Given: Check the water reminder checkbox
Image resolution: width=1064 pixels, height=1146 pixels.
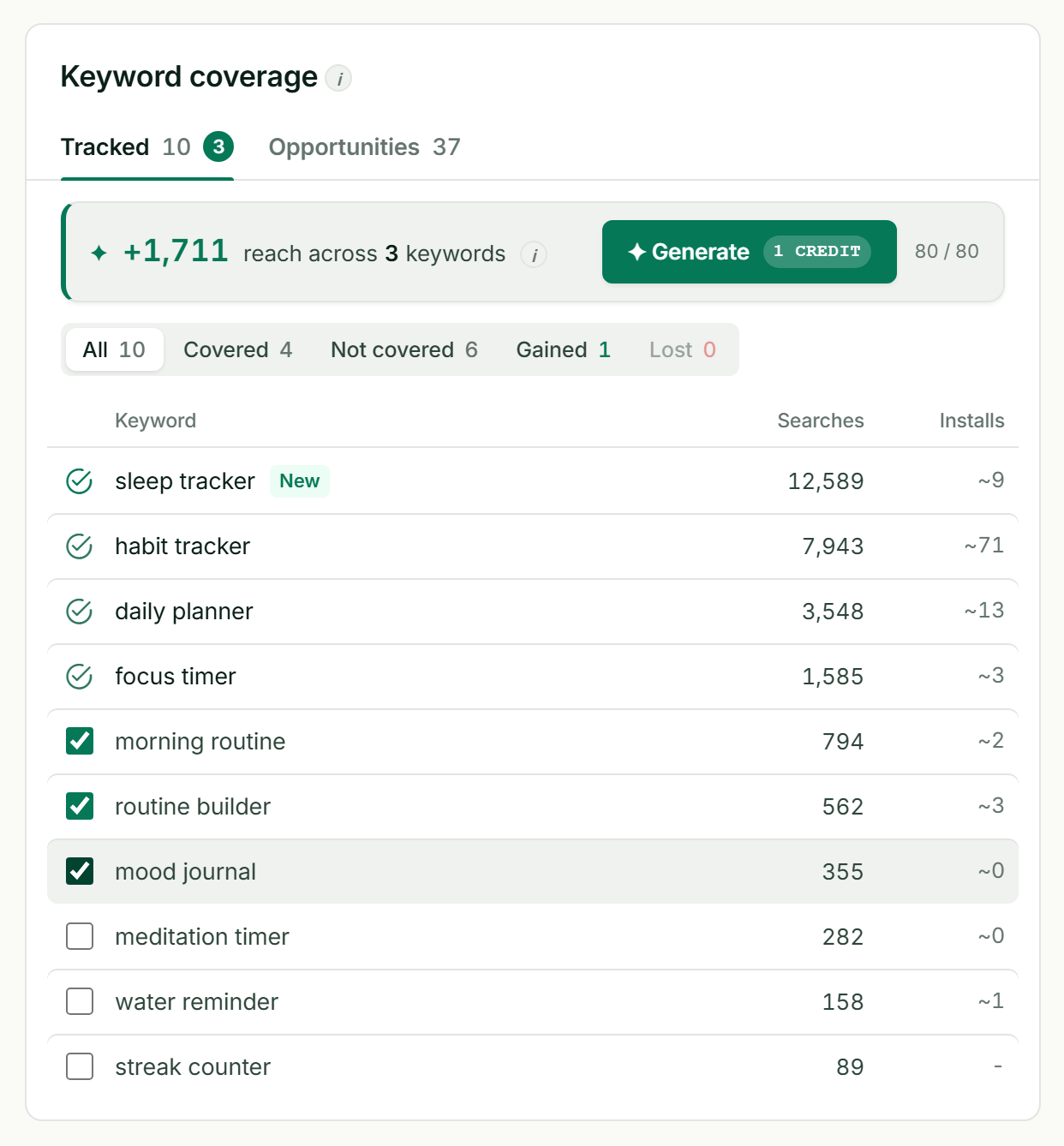Looking at the screenshot, I should [x=80, y=1001].
